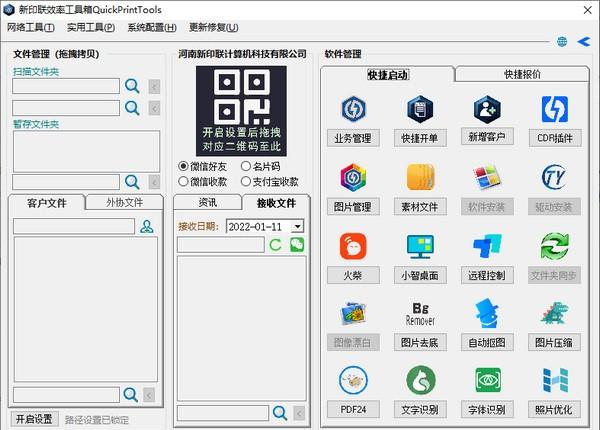Select the 微信收款 radio button
Viewport: 600px width, 430px height.
[x=183, y=181]
